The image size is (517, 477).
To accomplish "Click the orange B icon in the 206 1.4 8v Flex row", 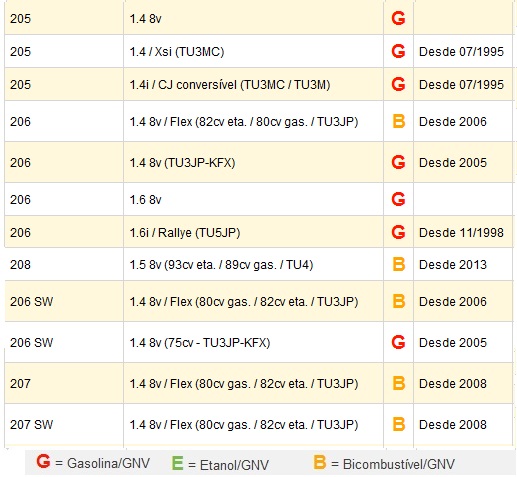I will pos(399,121).
